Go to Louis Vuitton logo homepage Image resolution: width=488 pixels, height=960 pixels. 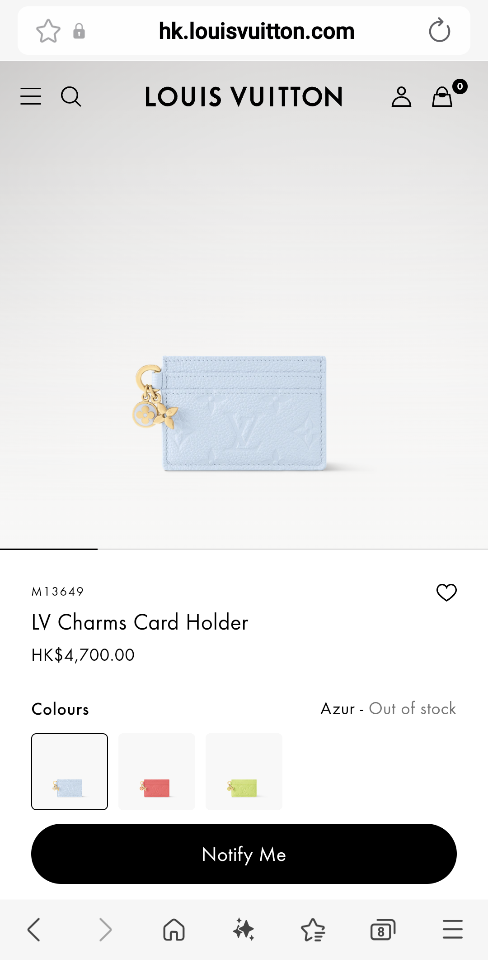pyautogui.click(x=244, y=97)
